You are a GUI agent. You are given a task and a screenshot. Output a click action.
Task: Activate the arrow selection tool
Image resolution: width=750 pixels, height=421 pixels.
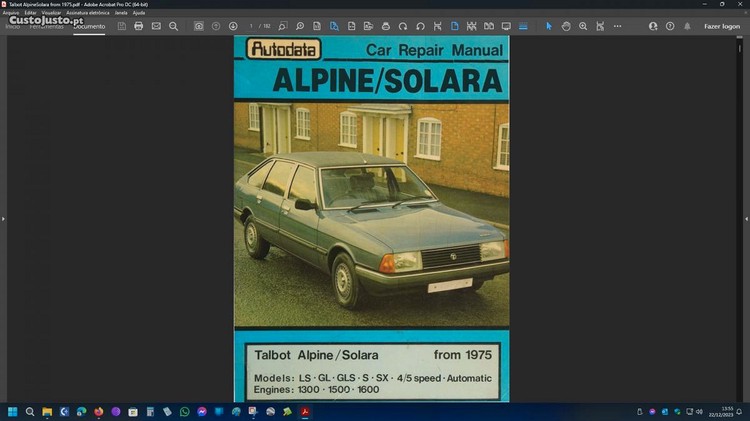click(548, 26)
